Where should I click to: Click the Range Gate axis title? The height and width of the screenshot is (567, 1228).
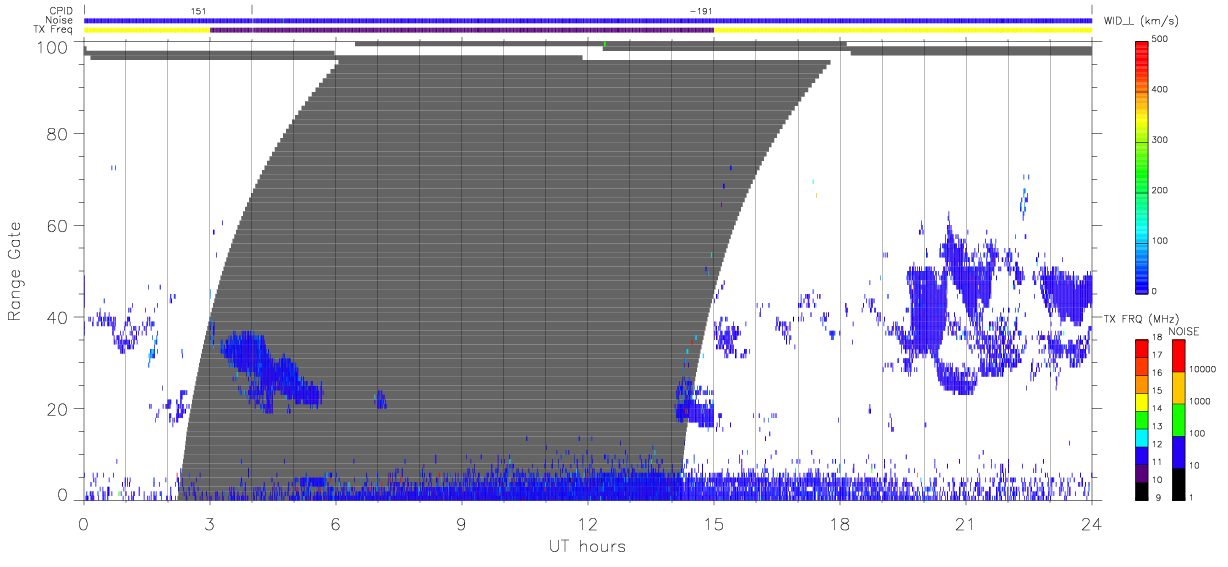15,272
